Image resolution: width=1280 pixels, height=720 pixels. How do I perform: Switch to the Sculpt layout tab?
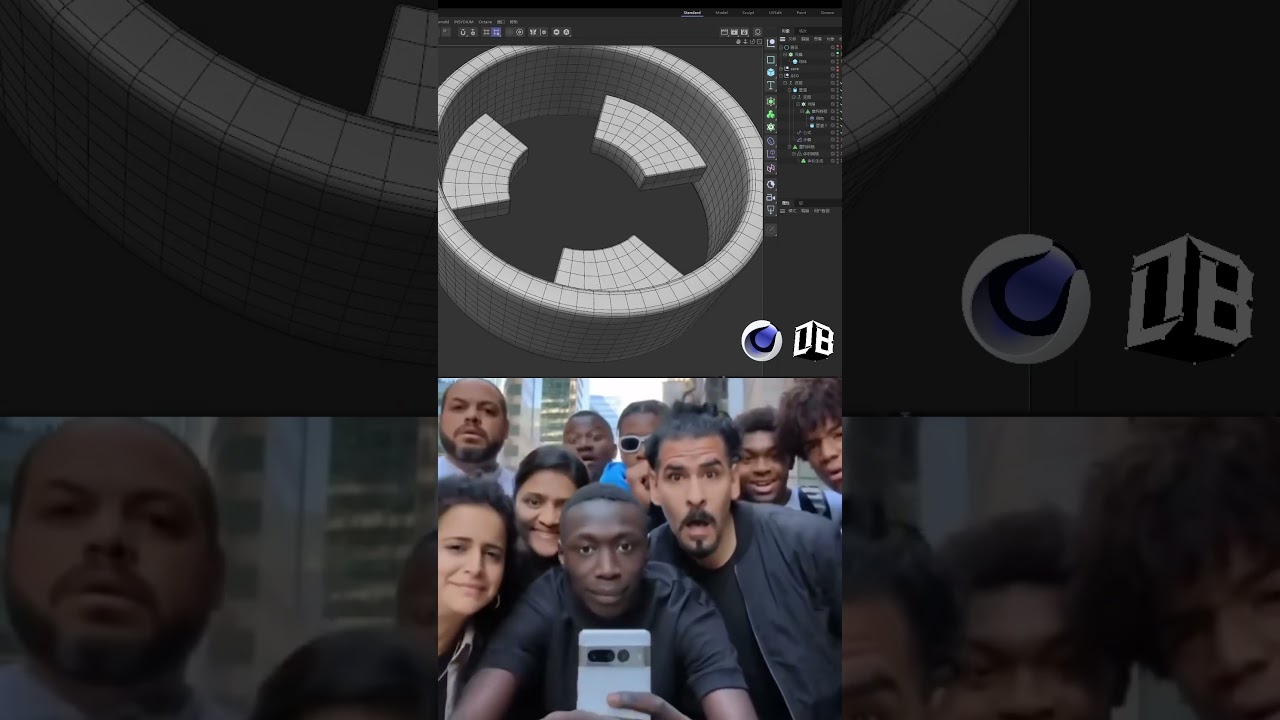(748, 13)
